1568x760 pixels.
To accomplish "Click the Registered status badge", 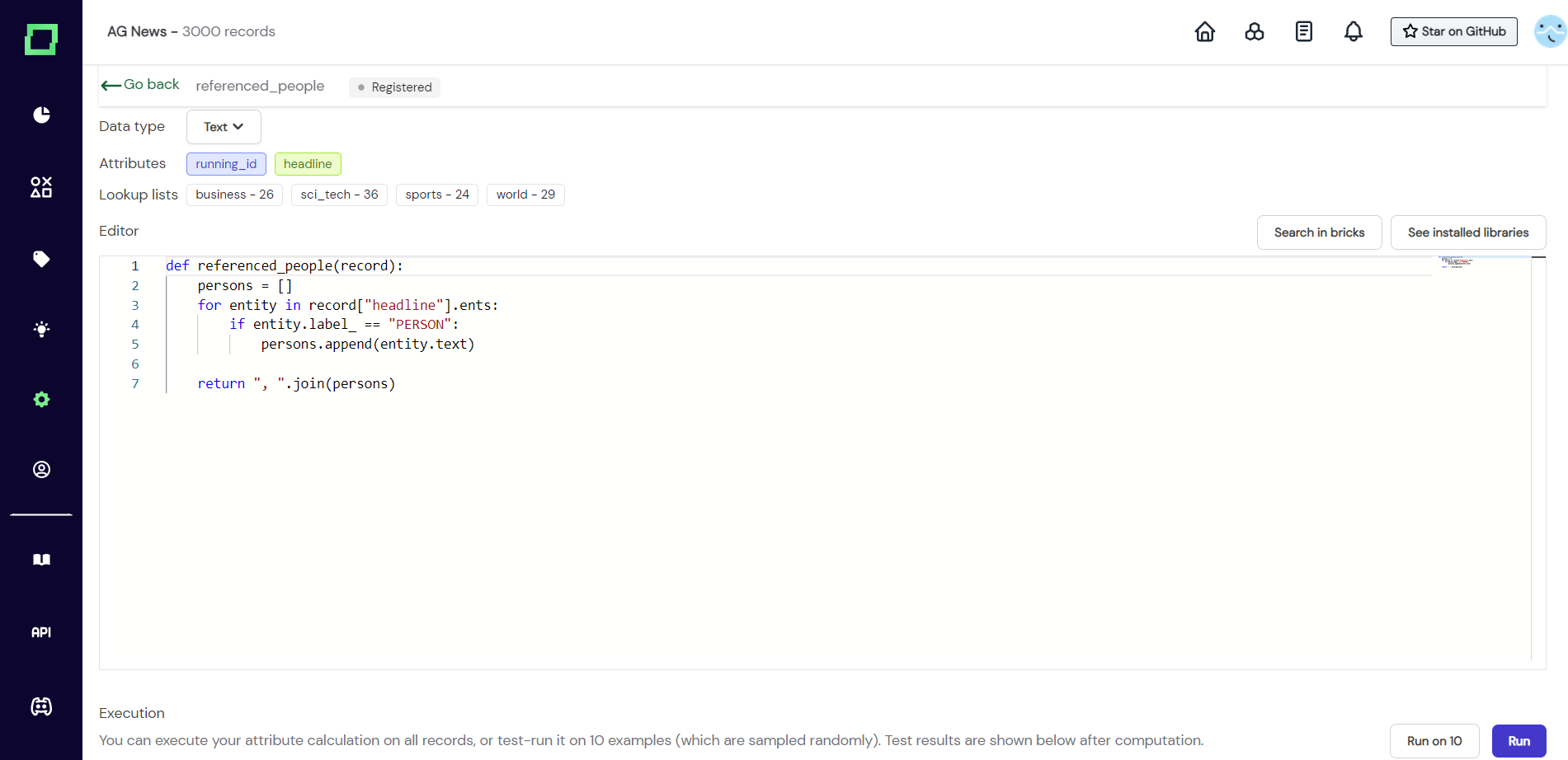I will [394, 87].
